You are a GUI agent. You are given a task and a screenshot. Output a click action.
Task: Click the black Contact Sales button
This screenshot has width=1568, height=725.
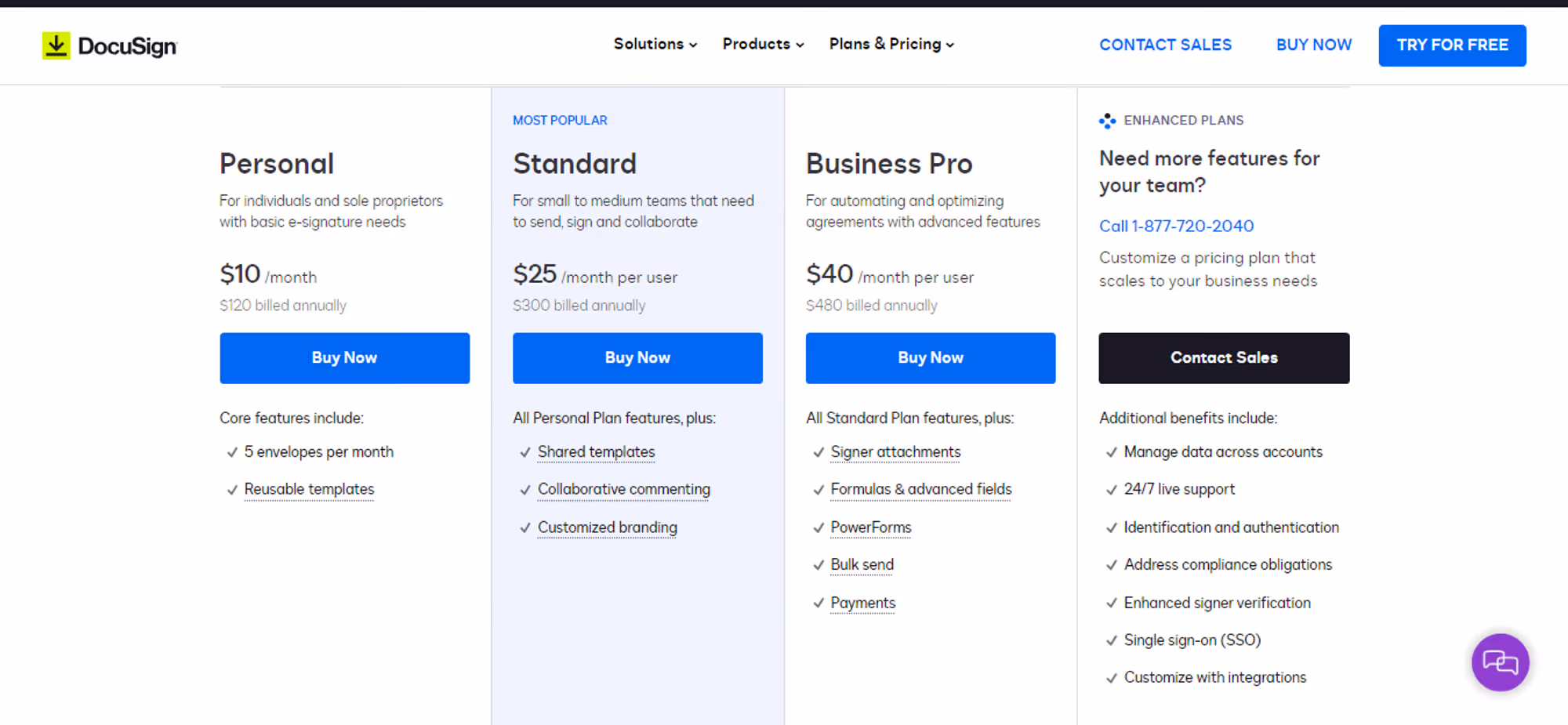1224,358
